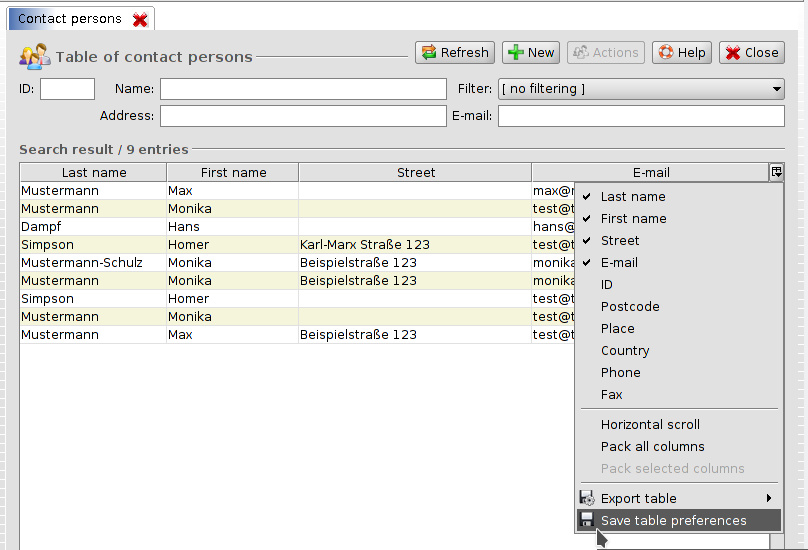The height and width of the screenshot is (550, 808).
Task: Click into the Name input field
Action: coord(303,89)
